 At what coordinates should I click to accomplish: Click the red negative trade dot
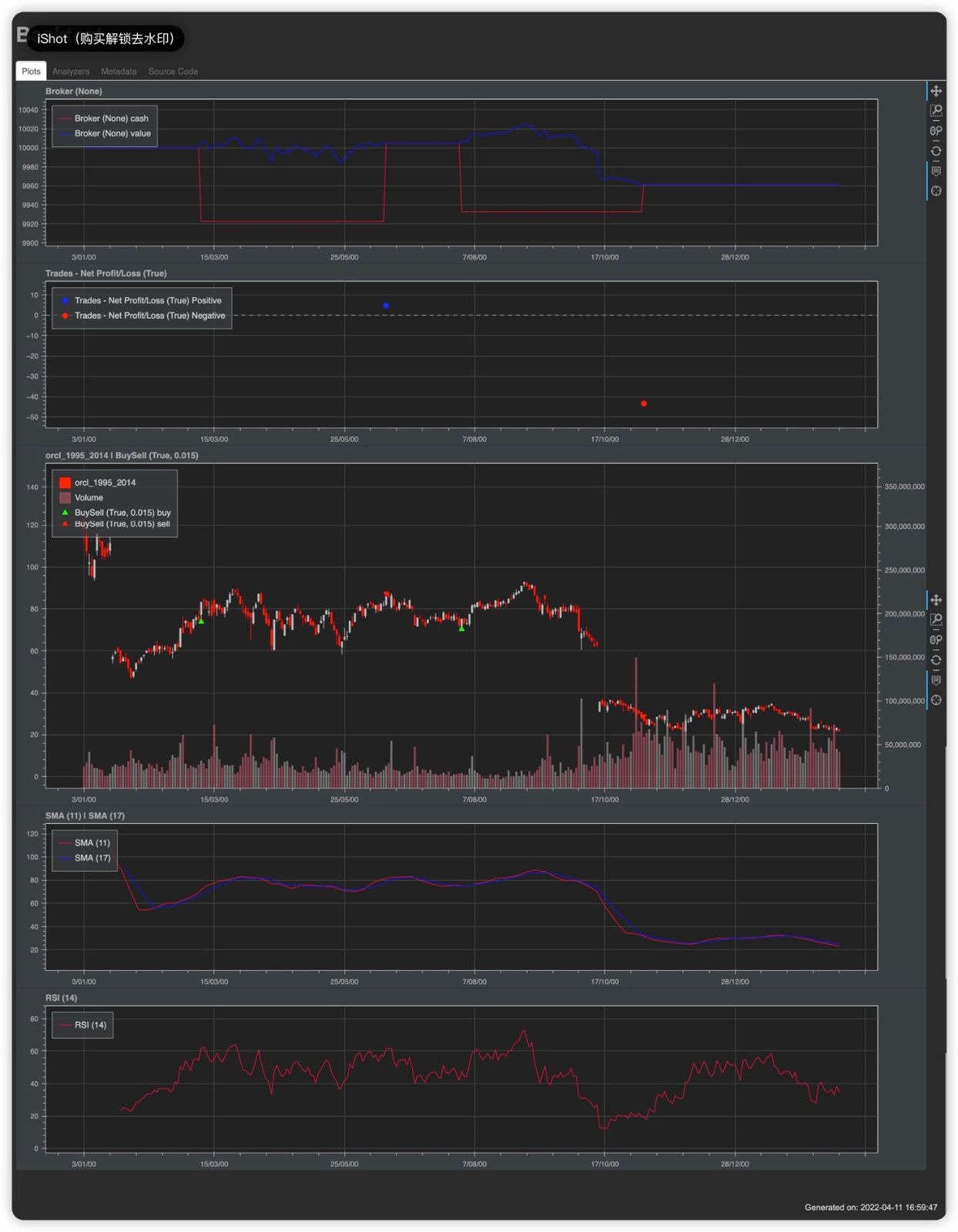pos(644,403)
